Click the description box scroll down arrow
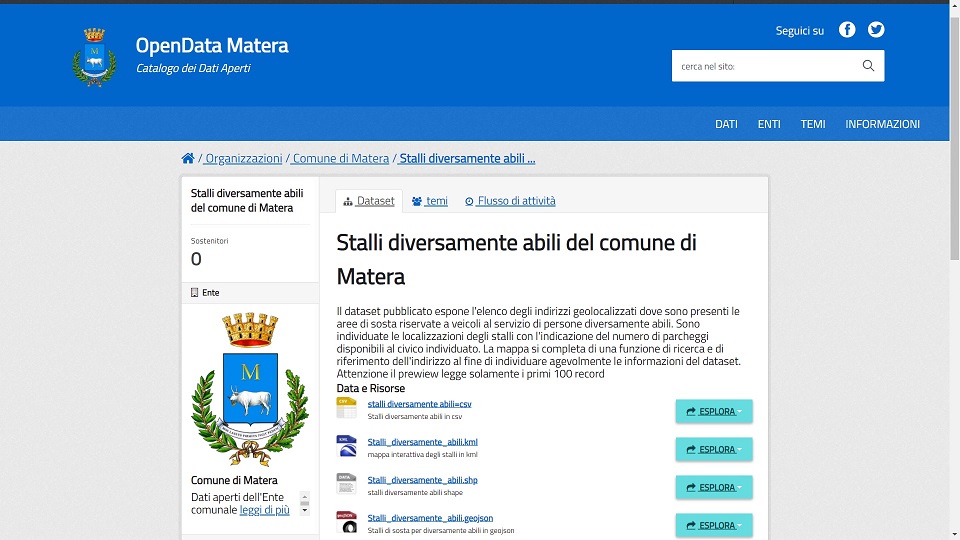Screen dimensions: 960x540 (304, 511)
